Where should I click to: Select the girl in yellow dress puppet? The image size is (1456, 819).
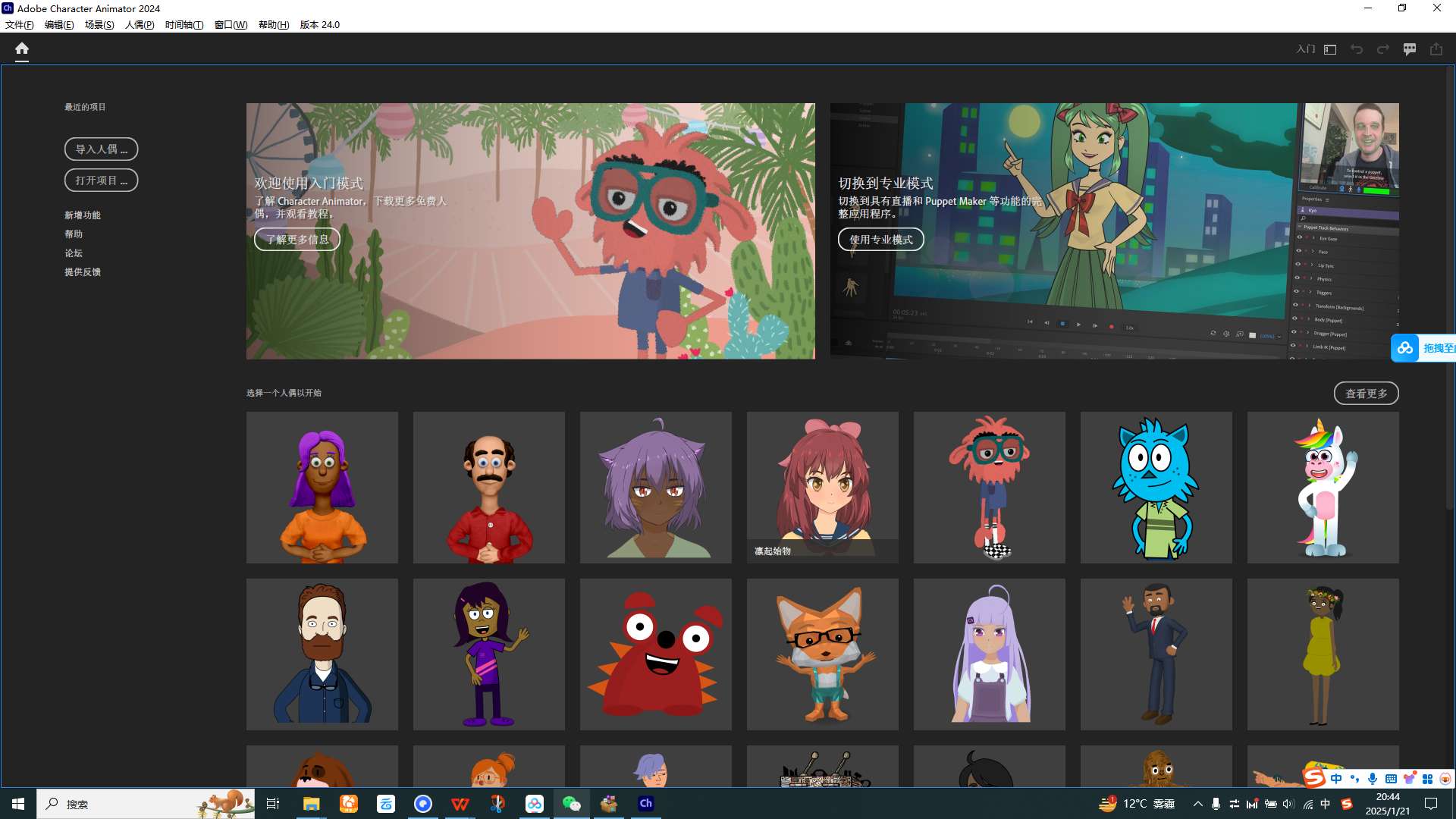pos(1323,654)
